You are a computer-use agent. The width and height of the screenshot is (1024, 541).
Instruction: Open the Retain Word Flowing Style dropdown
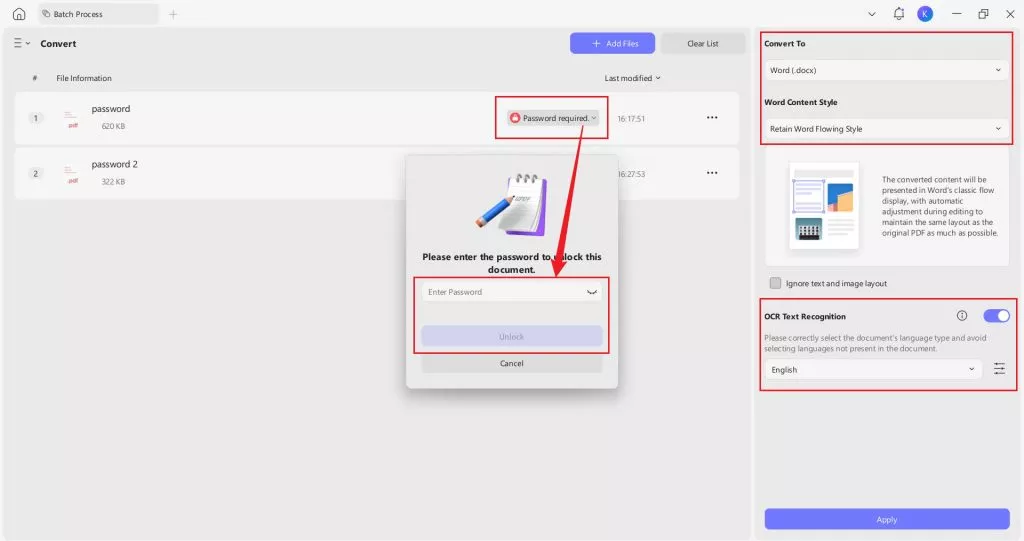coord(885,129)
